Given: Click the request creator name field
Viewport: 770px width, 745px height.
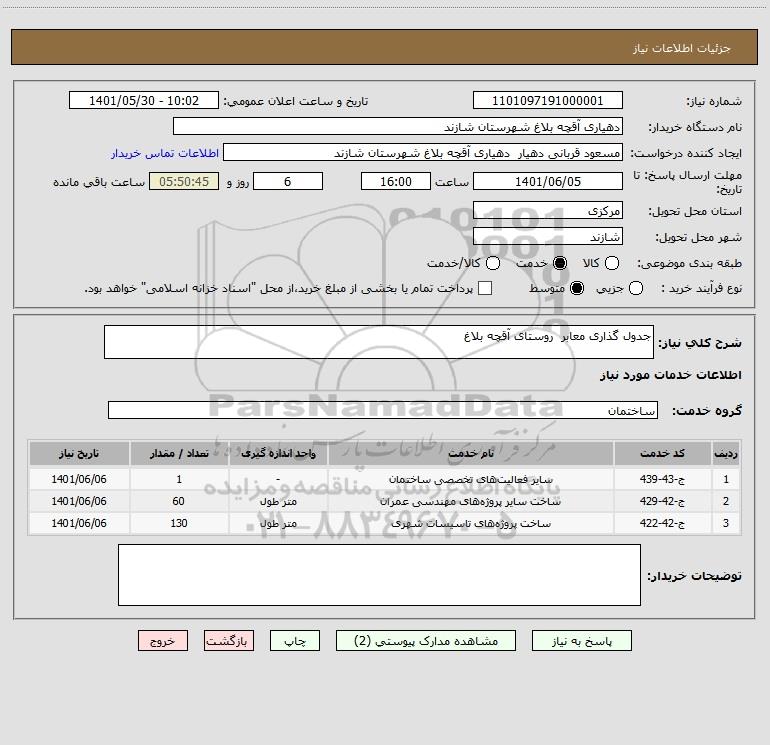Looking at the screenshot, I should tap(423, 153).
